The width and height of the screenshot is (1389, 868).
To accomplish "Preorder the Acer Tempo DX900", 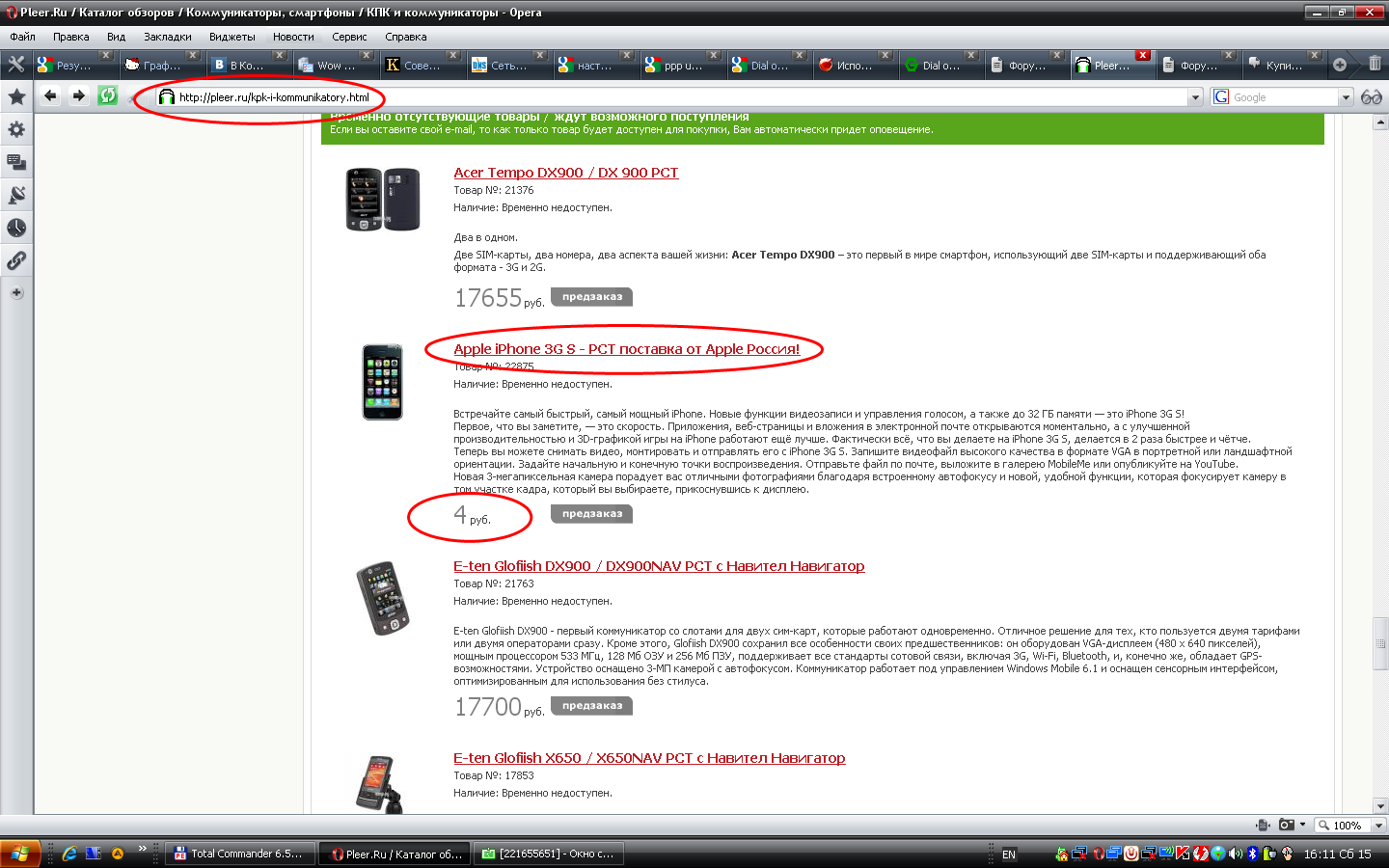I will point(592,297).
